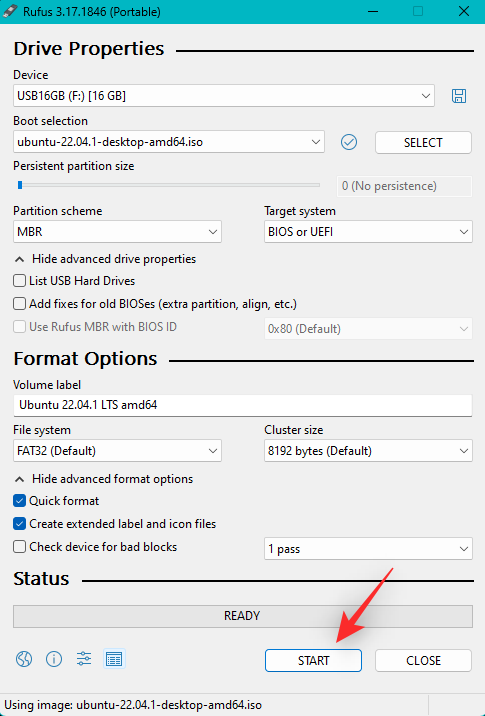Enable List USB Hard Drives checkbox
Image resolution: width=485 pixels, height=716 pixels.
click(19, 280)
